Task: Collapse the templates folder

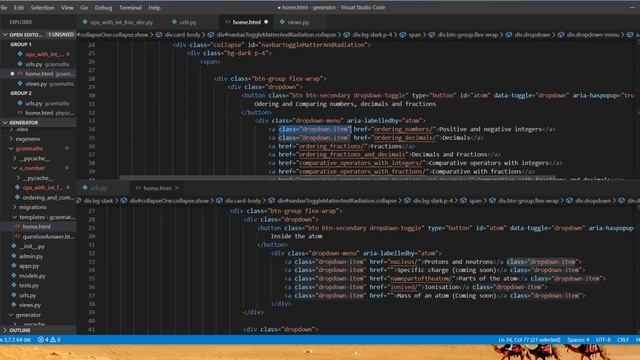Action: point(15,217)
